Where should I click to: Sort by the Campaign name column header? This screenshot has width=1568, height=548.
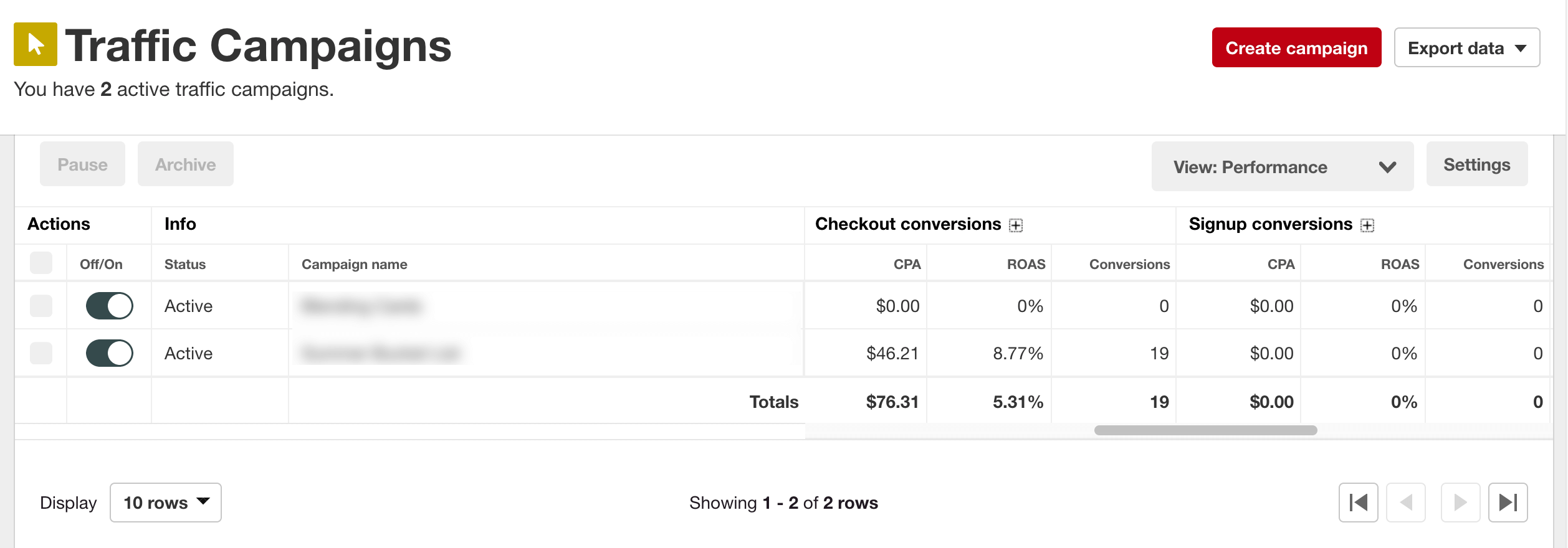[354, 264]
